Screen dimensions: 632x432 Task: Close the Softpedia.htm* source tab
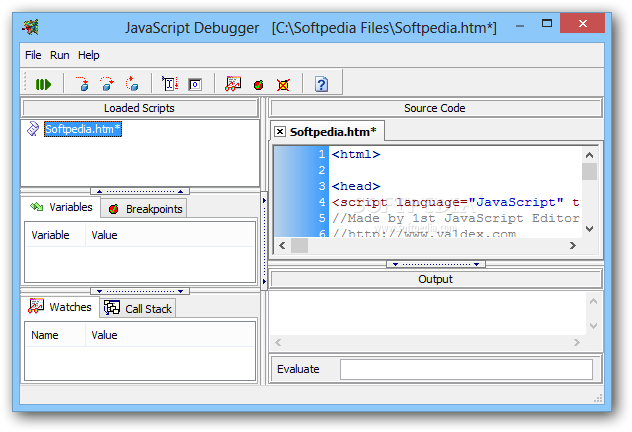pyautogui.click(x=280, y=131)
